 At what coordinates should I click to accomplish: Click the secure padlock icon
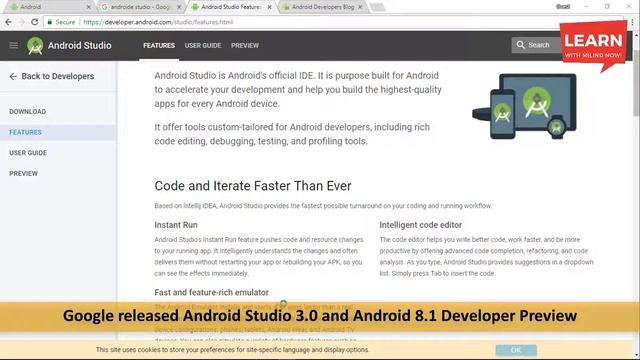pyautogui.click(x=49, y=22)
